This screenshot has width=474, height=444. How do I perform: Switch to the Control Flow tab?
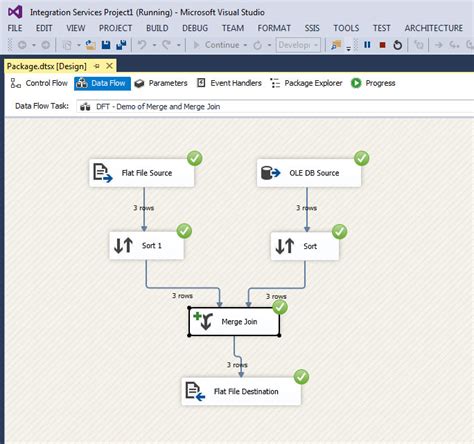point(39,83)
